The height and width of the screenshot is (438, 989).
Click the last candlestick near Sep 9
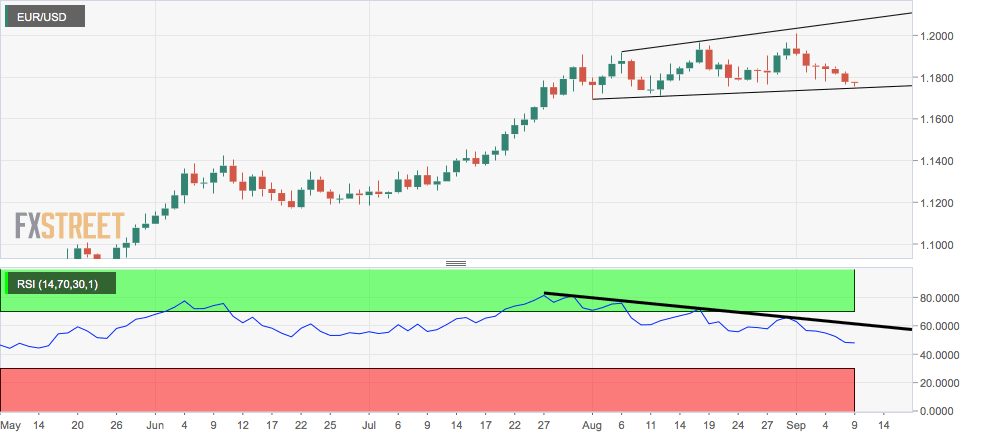coord(855,83)
